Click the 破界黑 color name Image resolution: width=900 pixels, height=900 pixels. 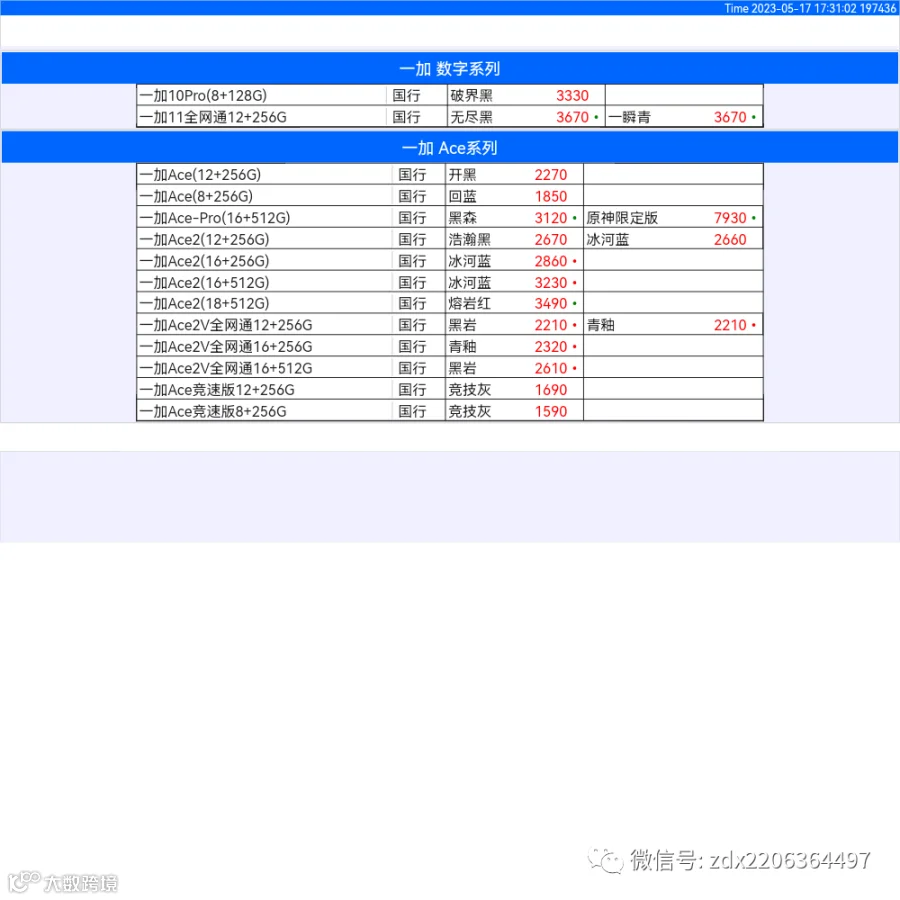[471, 95]
